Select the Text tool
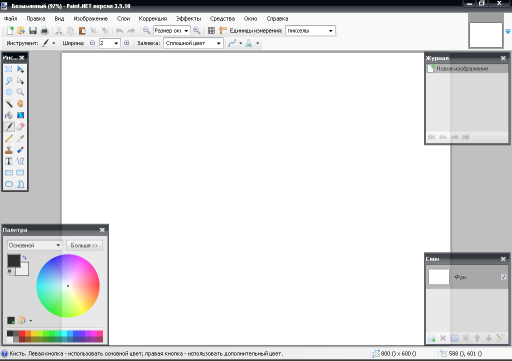This screenshot has height=361, width=512. point(9,161)
